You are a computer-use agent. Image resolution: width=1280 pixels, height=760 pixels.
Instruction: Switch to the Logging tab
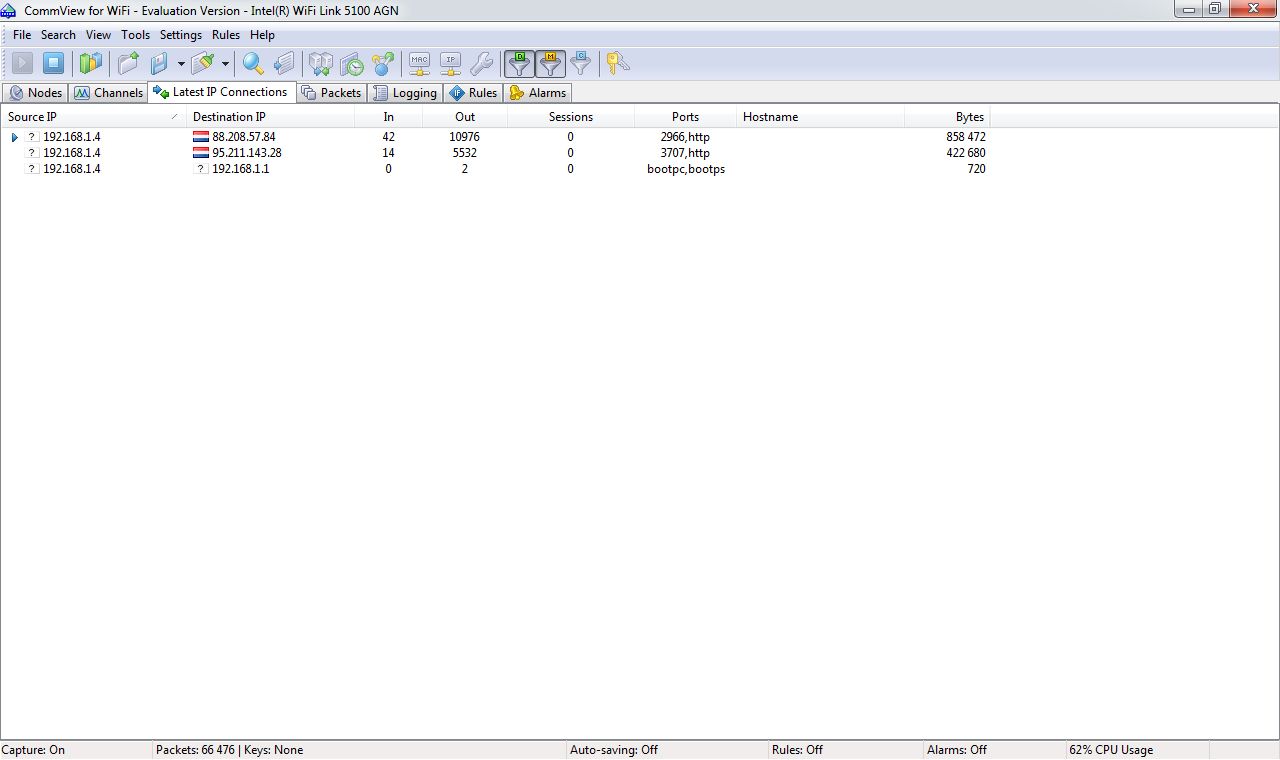pyautogui.click(x=405, y=93)
